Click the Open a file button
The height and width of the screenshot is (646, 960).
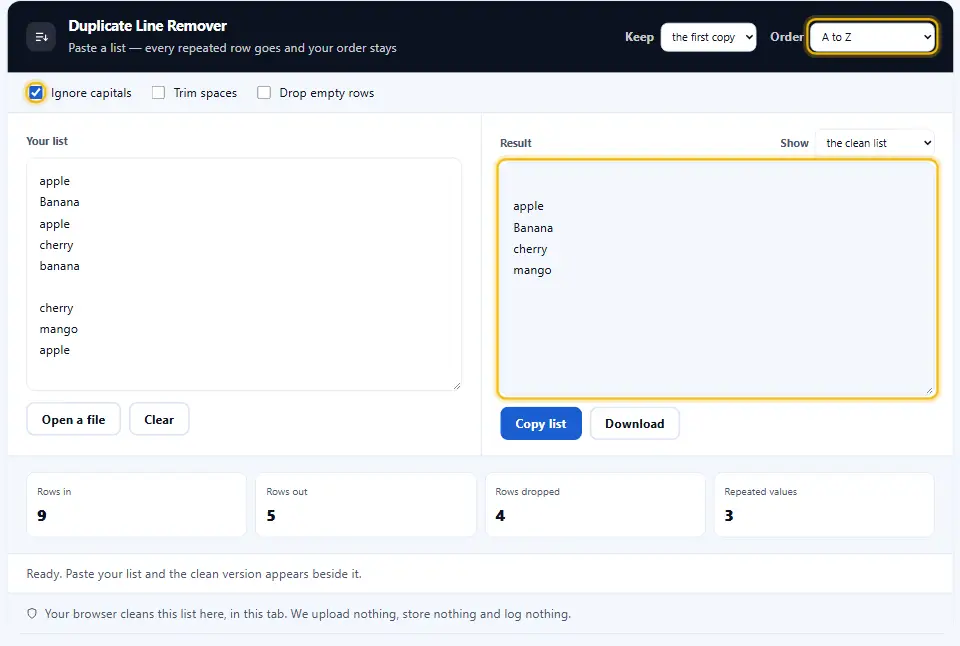pyautogui.click(x=73, y=419)
